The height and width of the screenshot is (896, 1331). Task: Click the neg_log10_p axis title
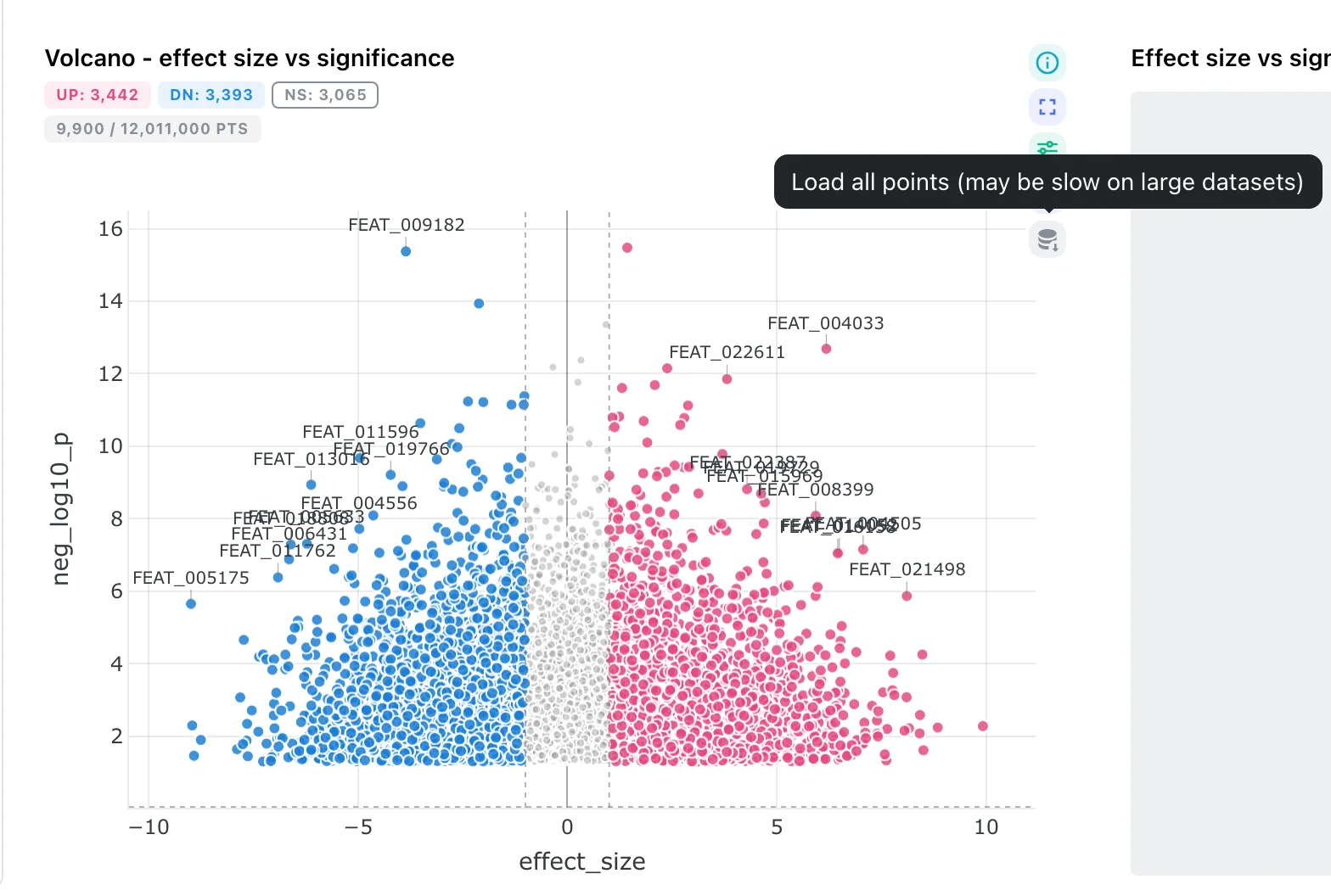(x=61, y=509)
